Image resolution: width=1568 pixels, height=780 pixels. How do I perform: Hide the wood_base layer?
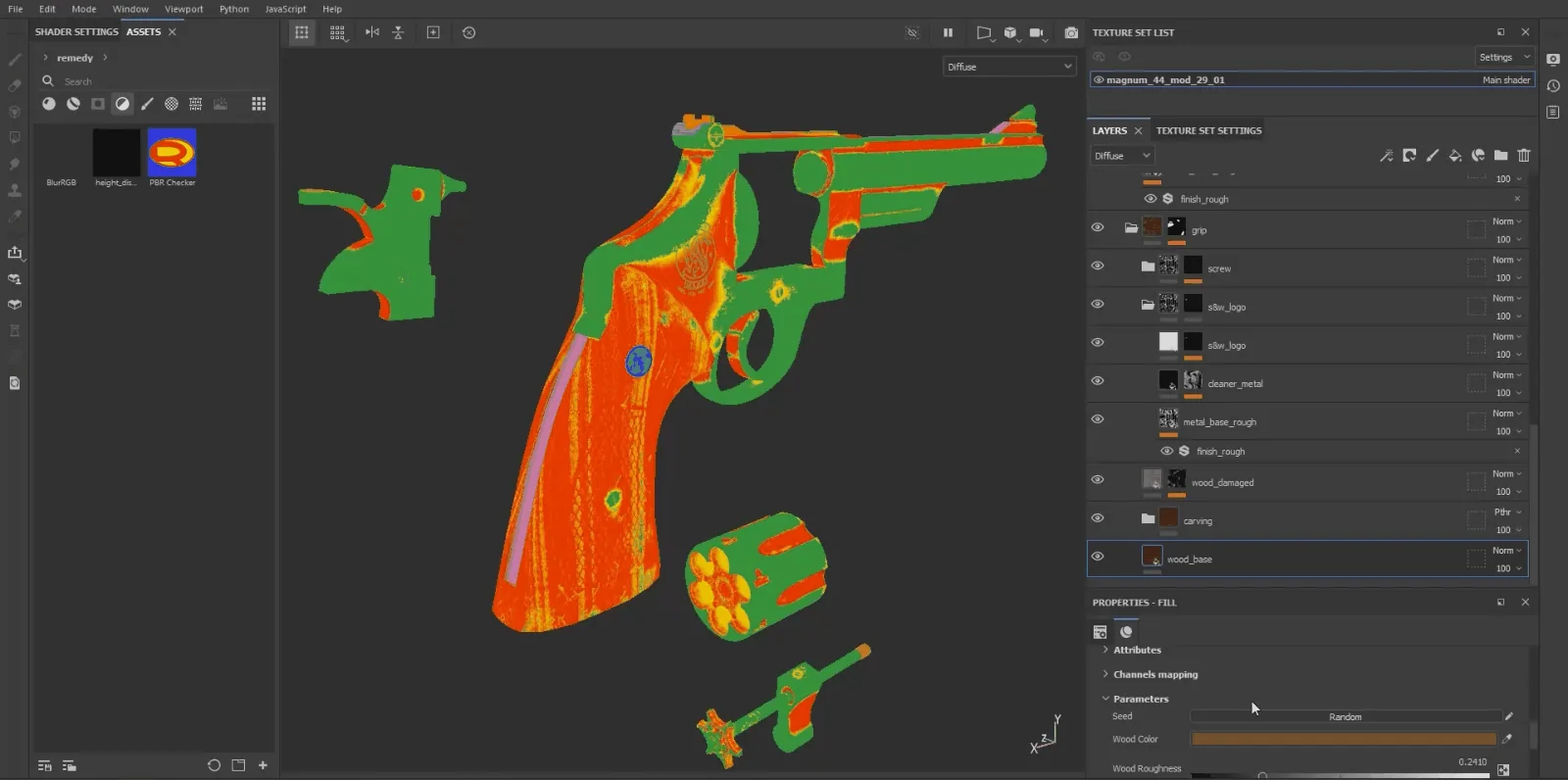[x=1098, y=556]
